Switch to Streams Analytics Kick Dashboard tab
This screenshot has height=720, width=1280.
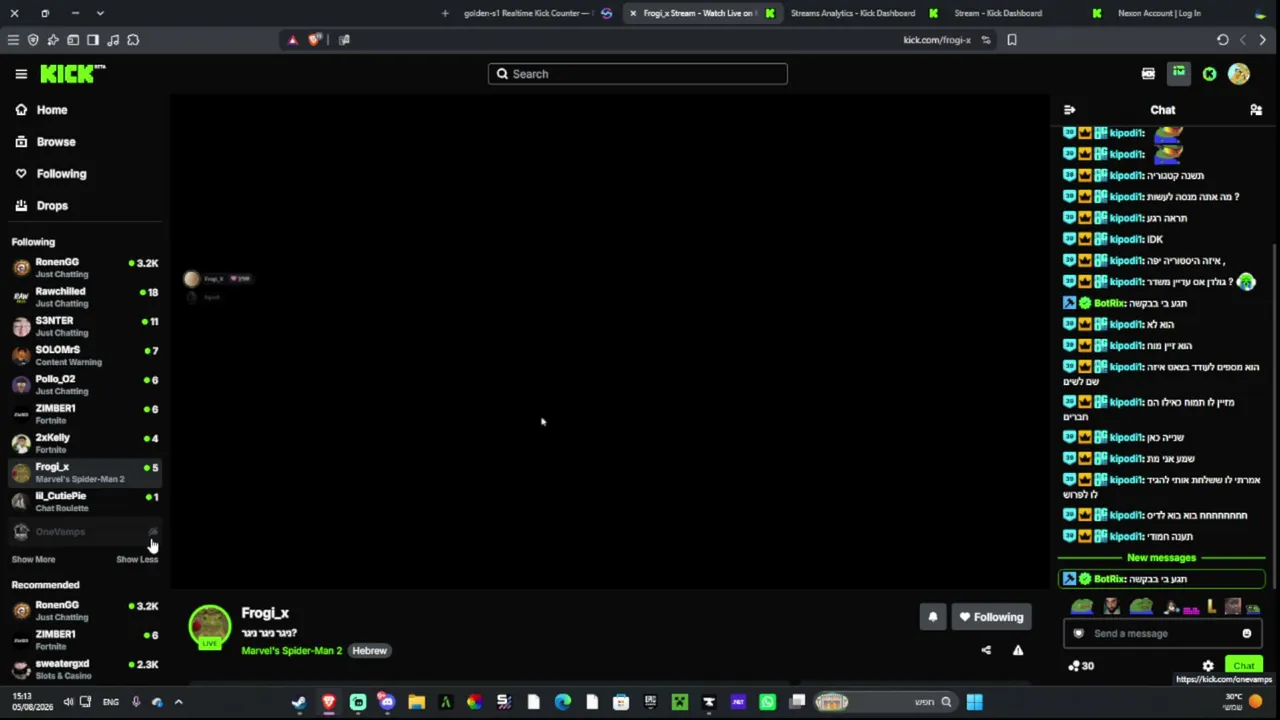click(x=853, y=13)
